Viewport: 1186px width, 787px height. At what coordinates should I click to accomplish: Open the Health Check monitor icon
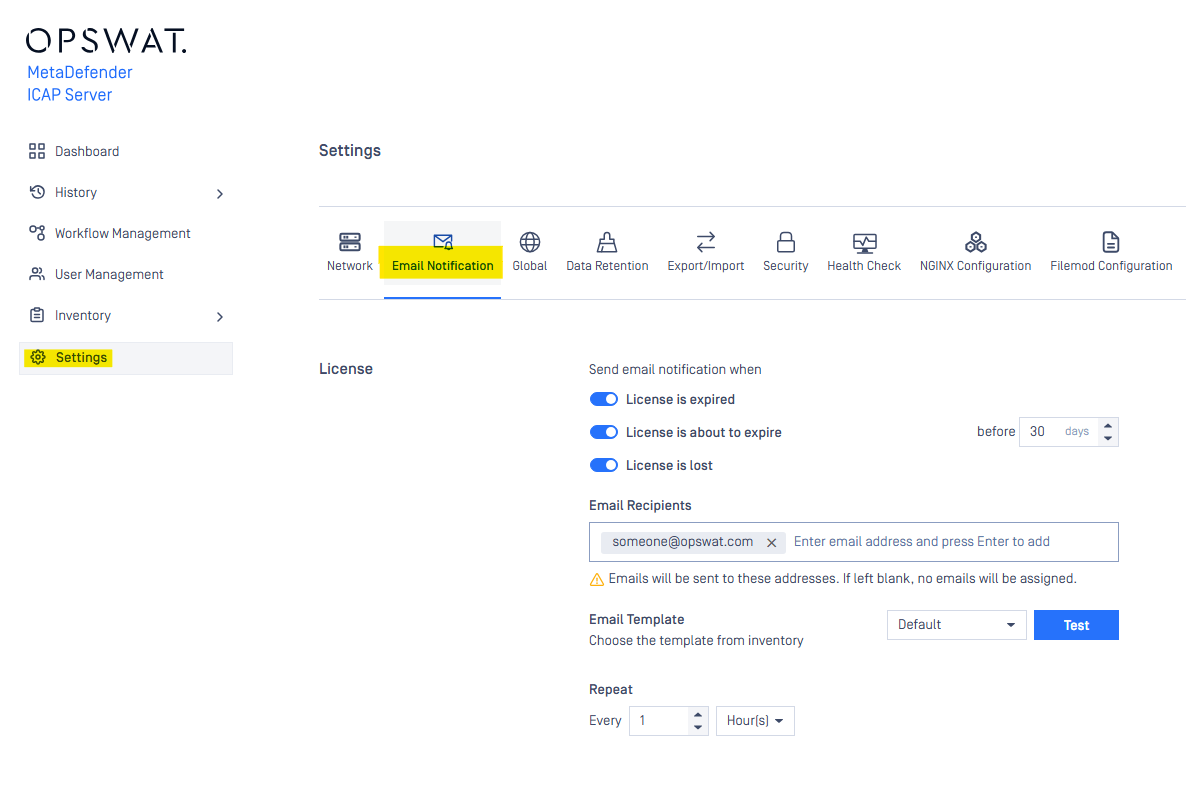pyautogui.click(x=864, y=242)
